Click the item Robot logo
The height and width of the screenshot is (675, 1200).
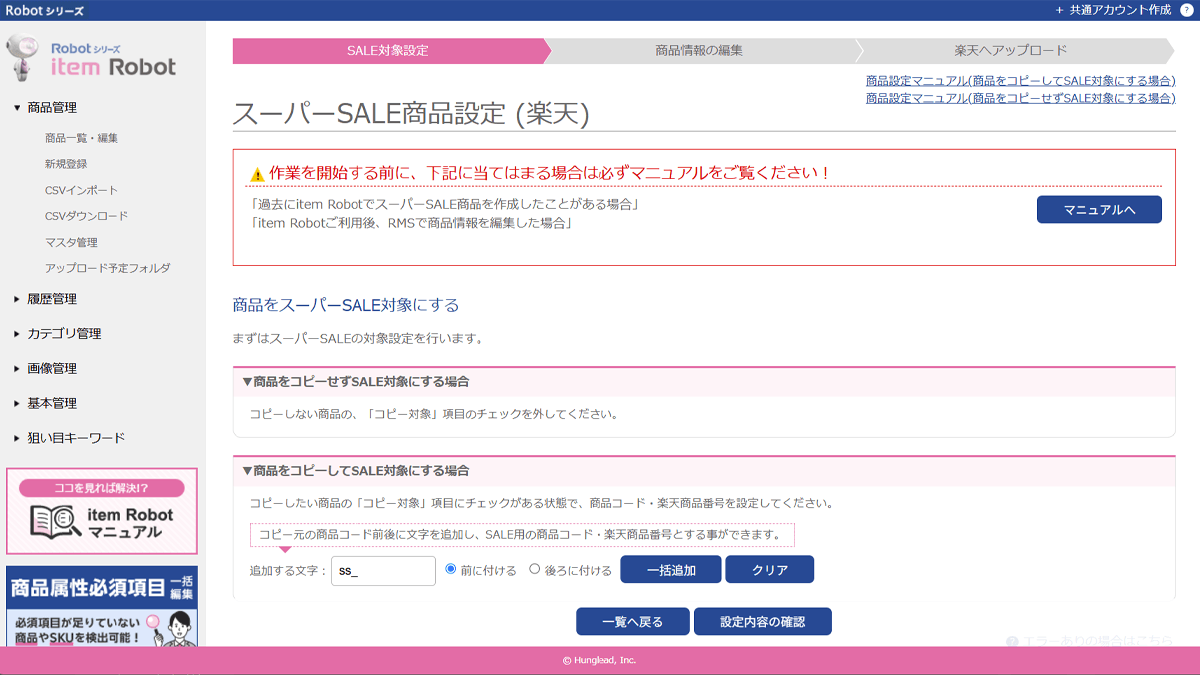[92, 59]
